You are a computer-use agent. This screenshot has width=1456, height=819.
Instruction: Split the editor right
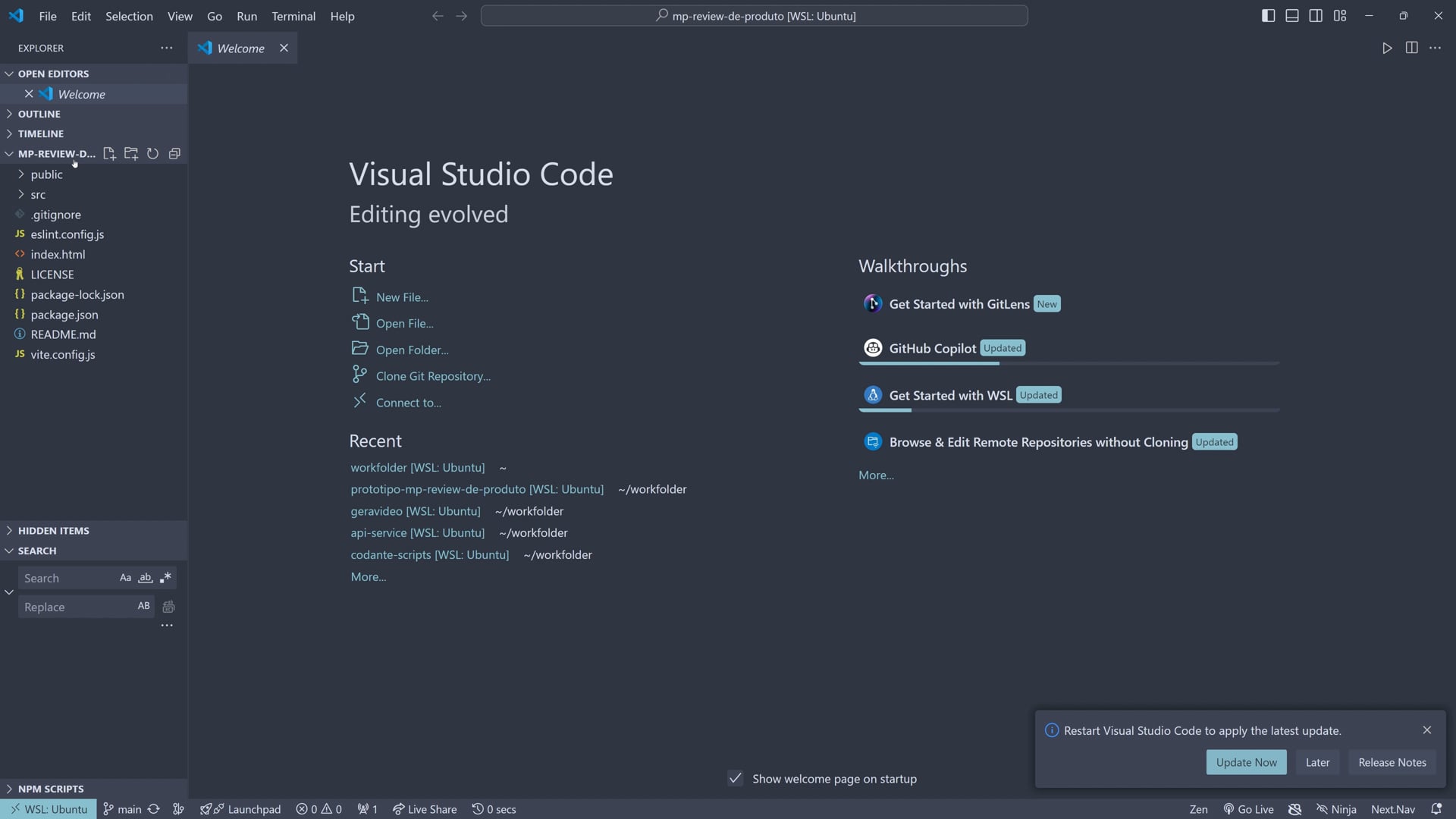click(x=1411, y=48)
